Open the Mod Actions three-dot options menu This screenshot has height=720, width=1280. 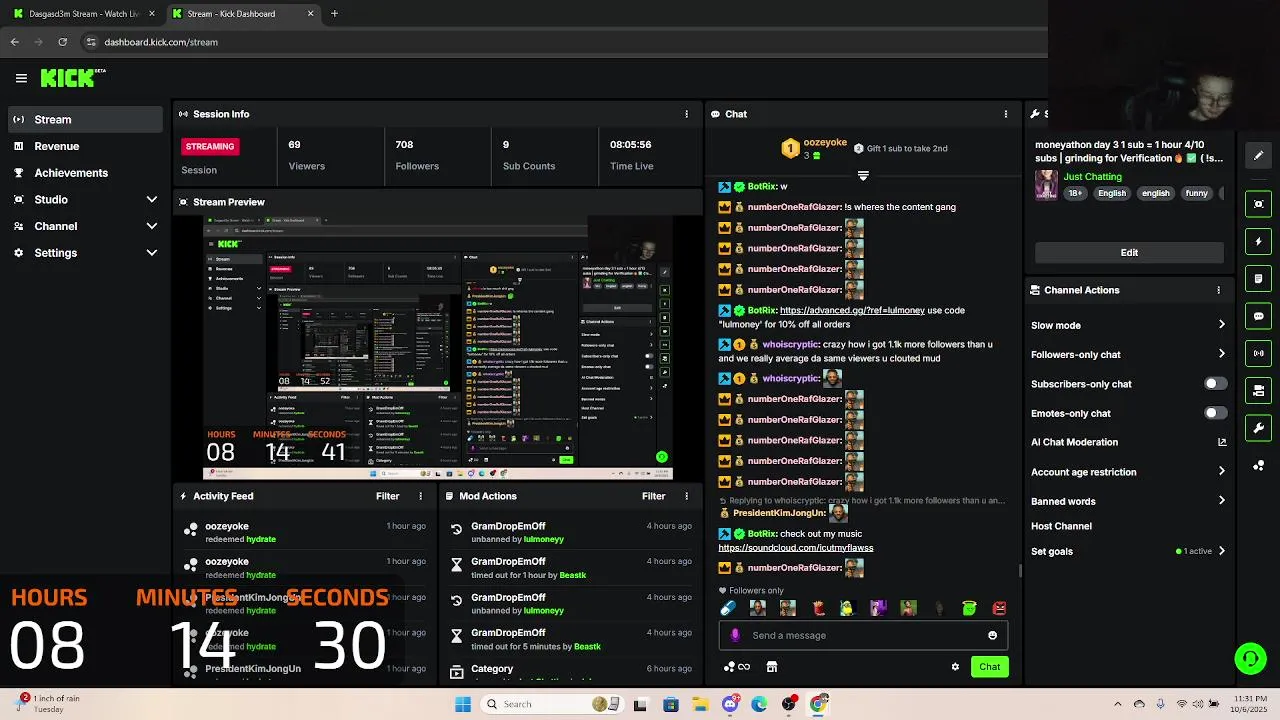point(686,496)
